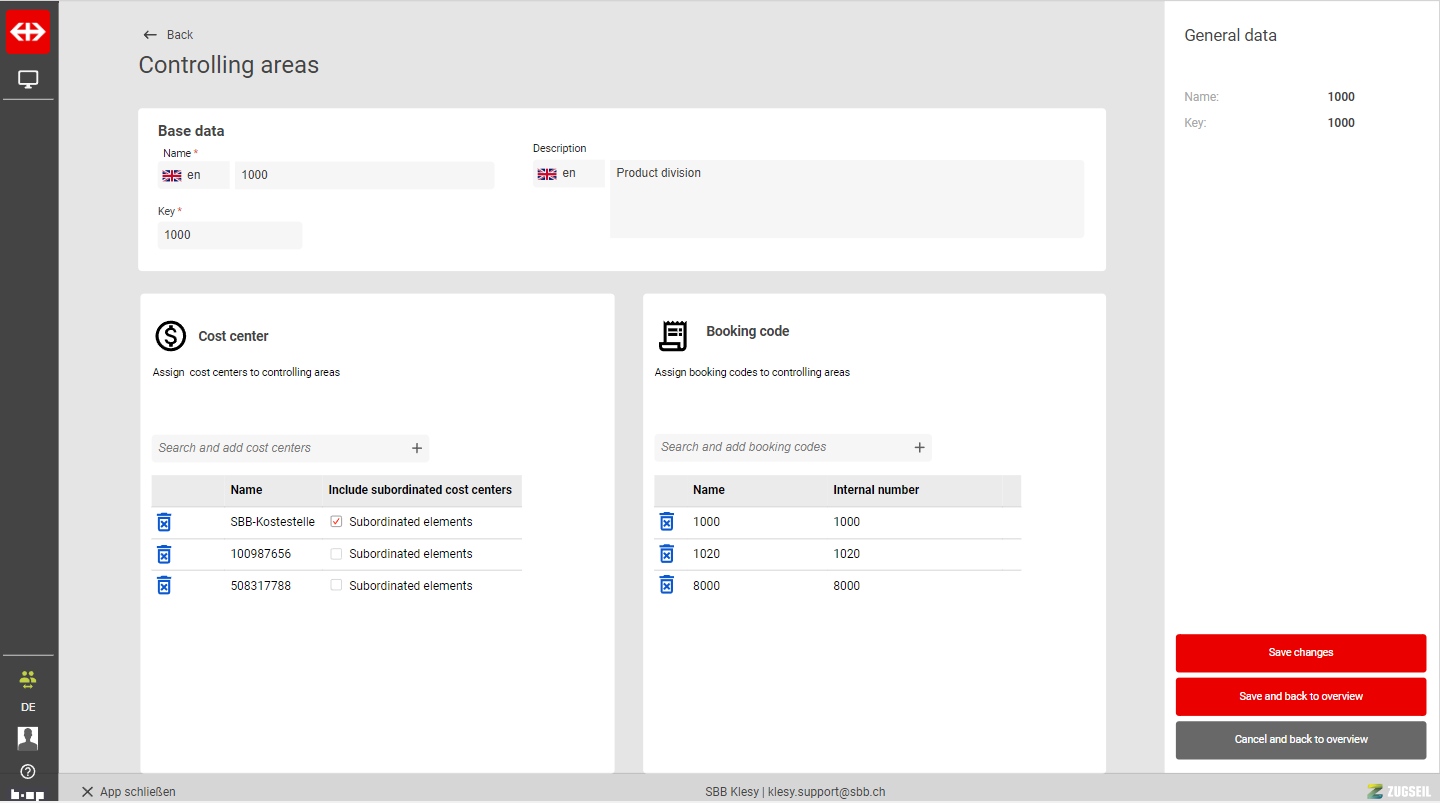
Task: Click the Product division description field
Action: pyautogui.click(x=846, y=198)
